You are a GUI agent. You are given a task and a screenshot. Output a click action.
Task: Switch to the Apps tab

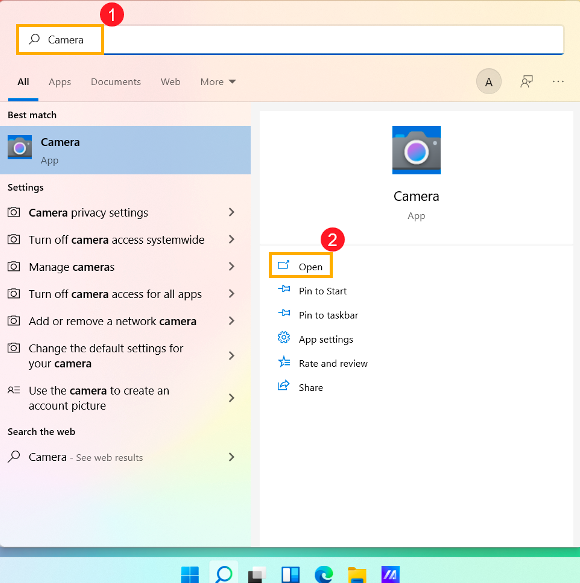[59, 82]
